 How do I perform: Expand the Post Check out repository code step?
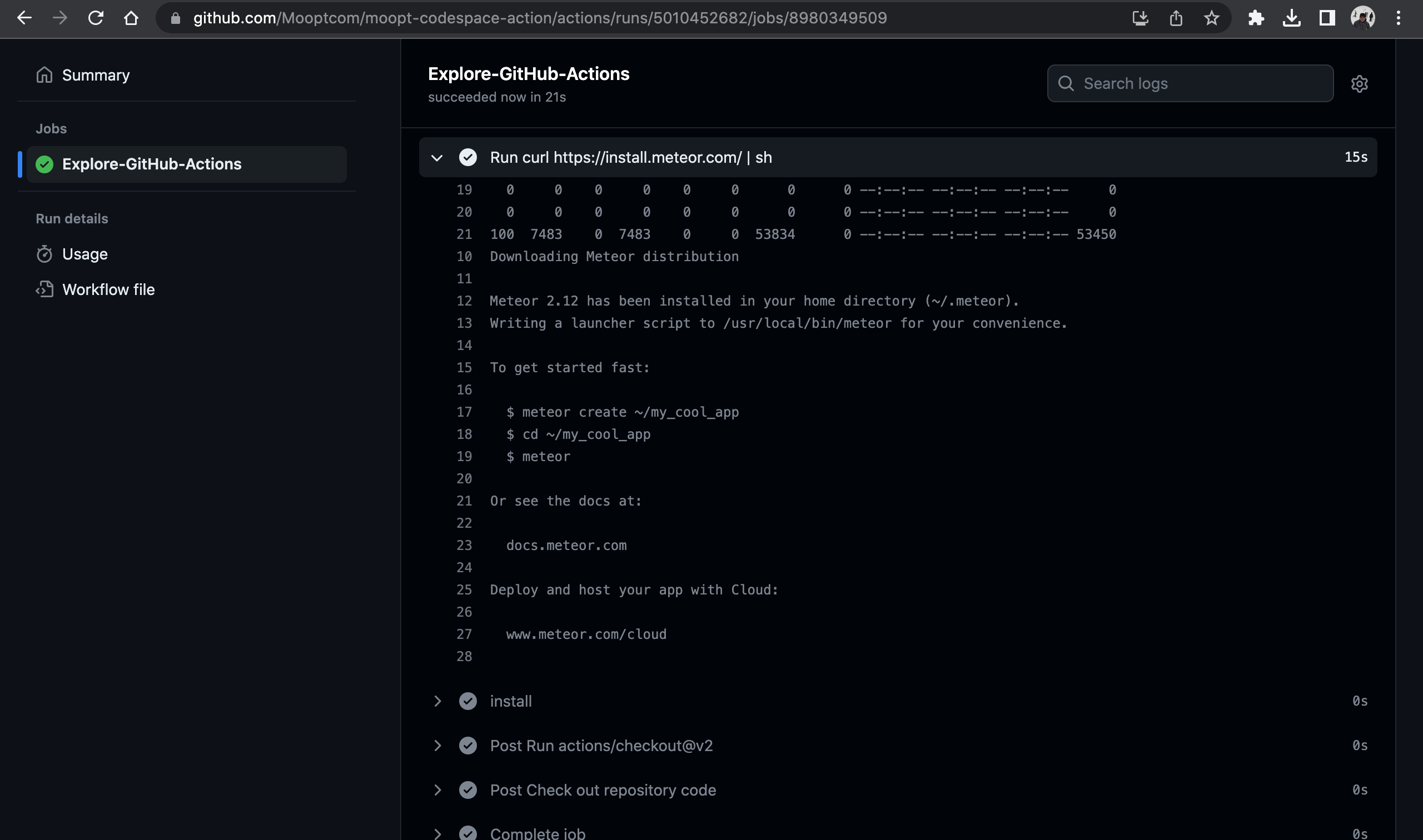[437, 789]
